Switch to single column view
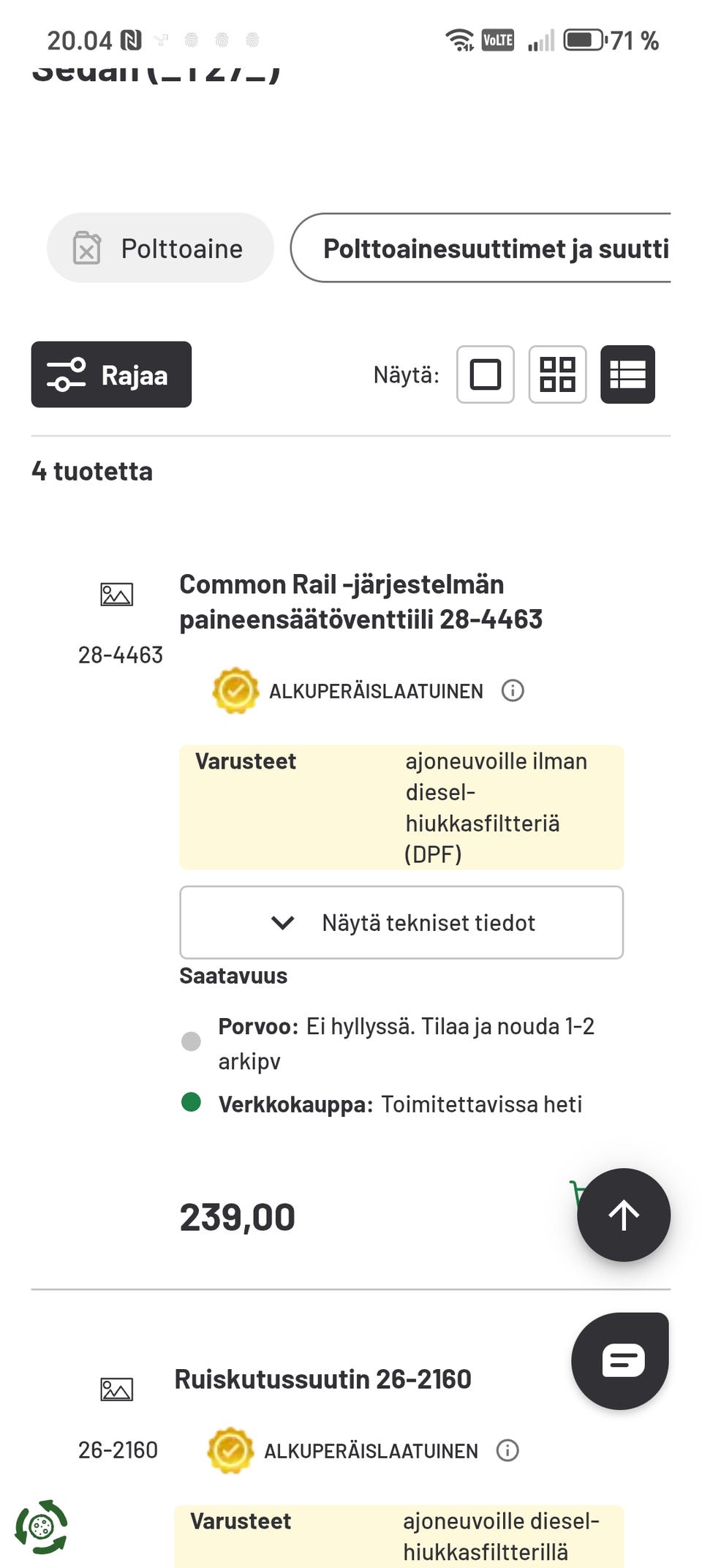 pos(485,374)
